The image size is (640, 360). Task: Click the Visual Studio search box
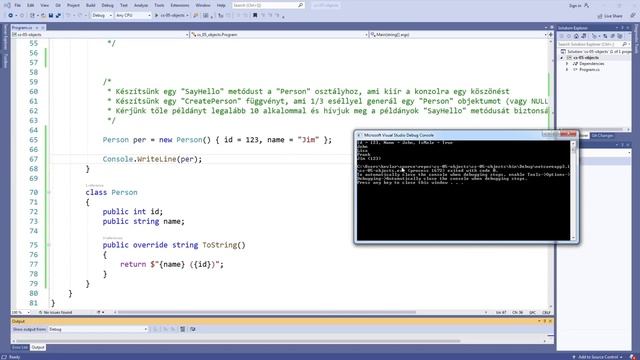(268, 5)
